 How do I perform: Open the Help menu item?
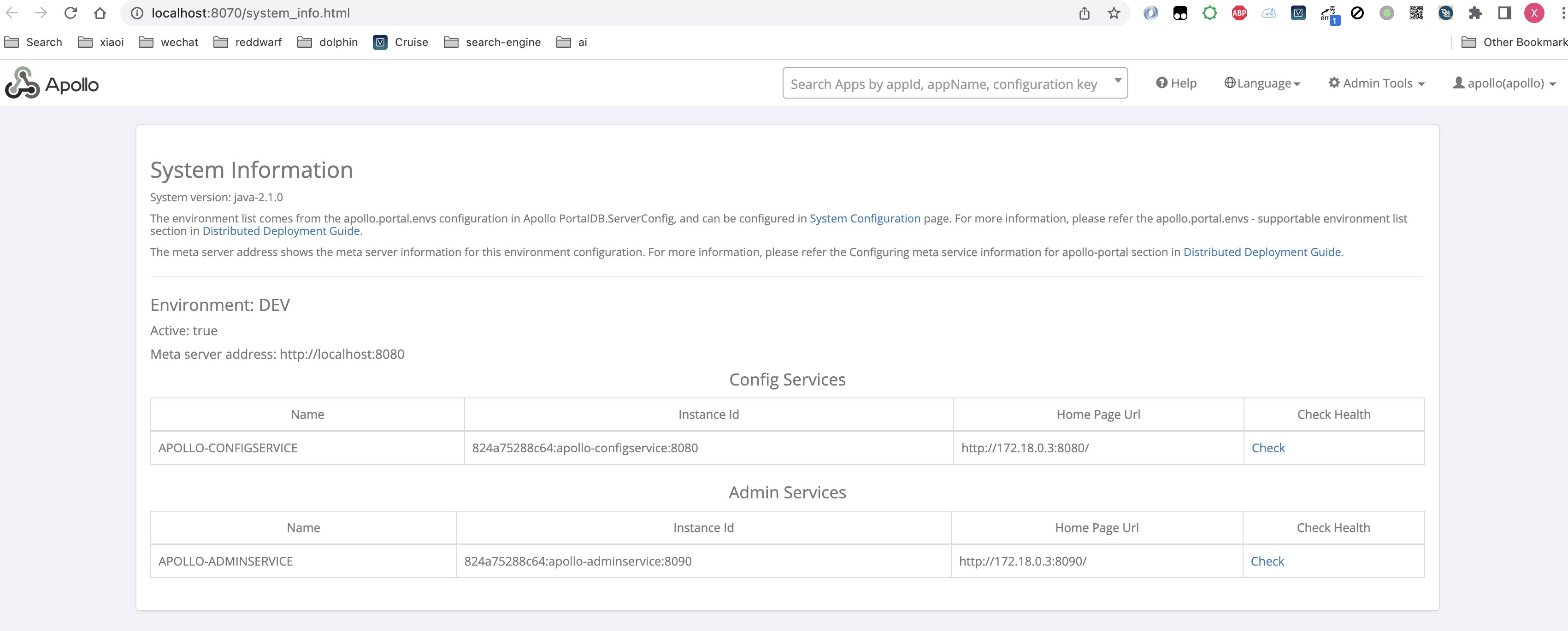(x=1176, y=83)
